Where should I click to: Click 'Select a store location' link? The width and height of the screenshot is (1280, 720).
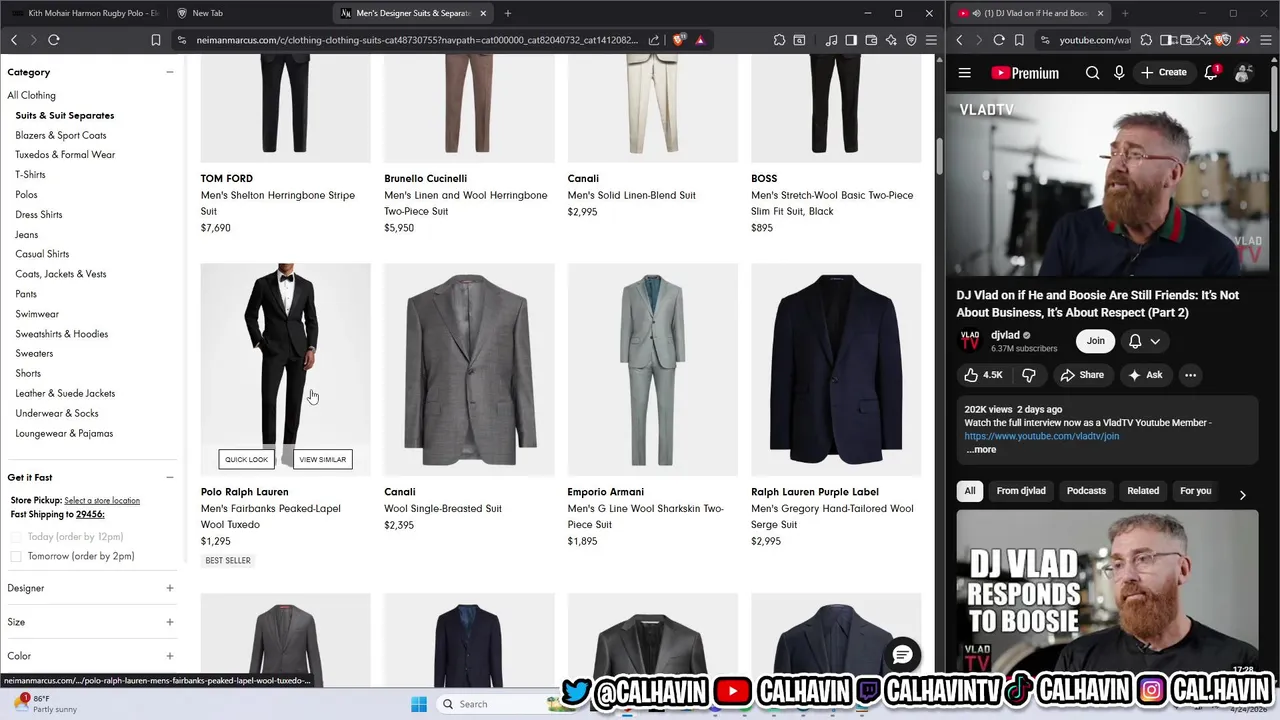tap(102, 500)
